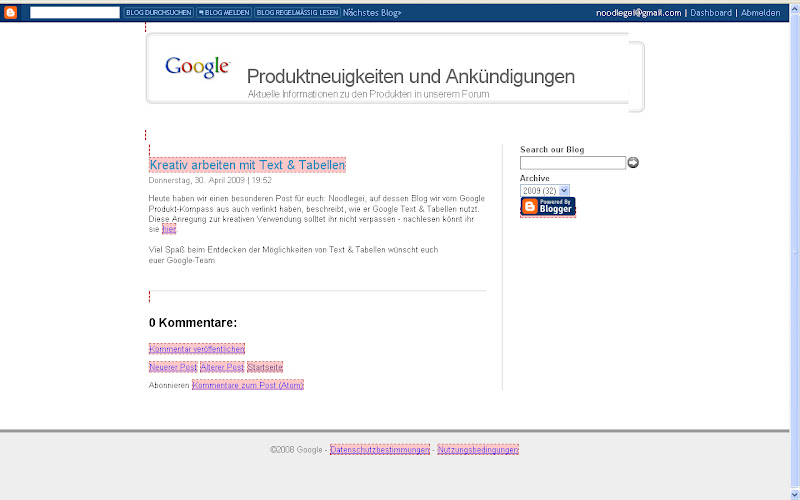
Task: Expand the Archive 2009 (32) dropdown
Action: click(544, 191)
